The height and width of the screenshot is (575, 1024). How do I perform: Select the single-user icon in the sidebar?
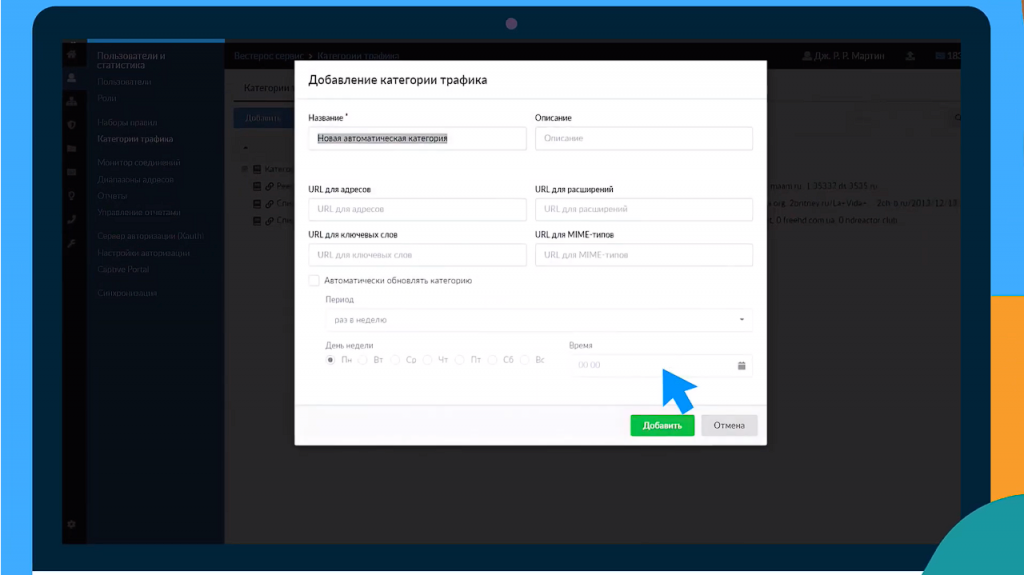pyautogui.click(x=72, y=78)
